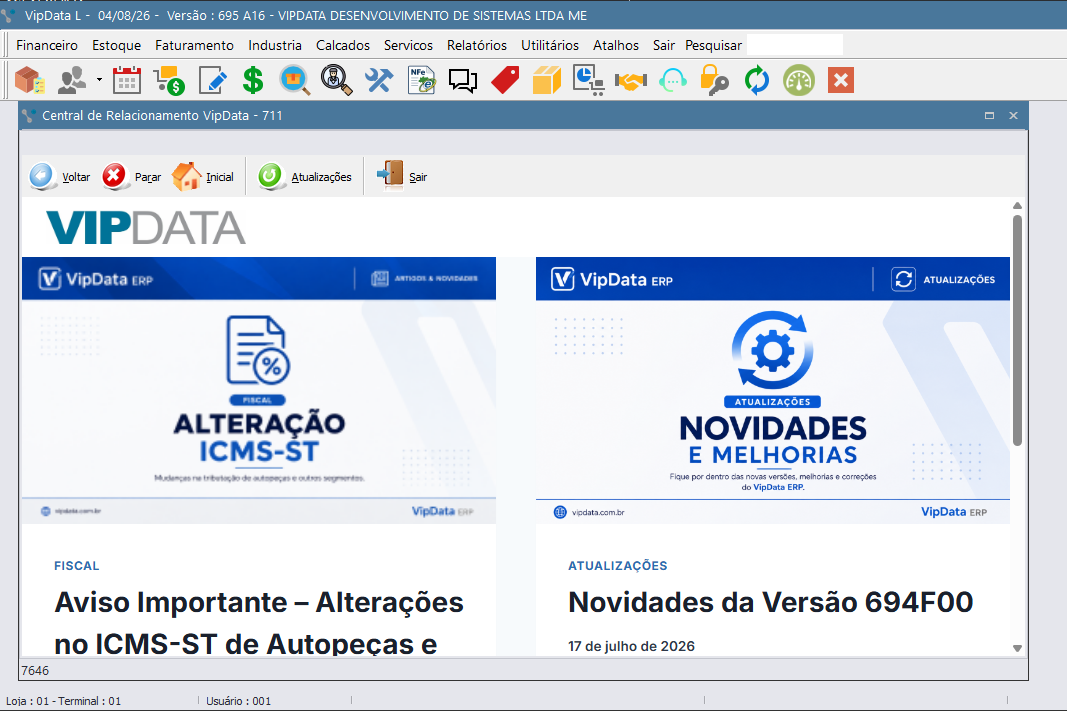Open the chat speech bubbles icon
This screenshot has width=1067, height=711.
click(x=463, y=81)
